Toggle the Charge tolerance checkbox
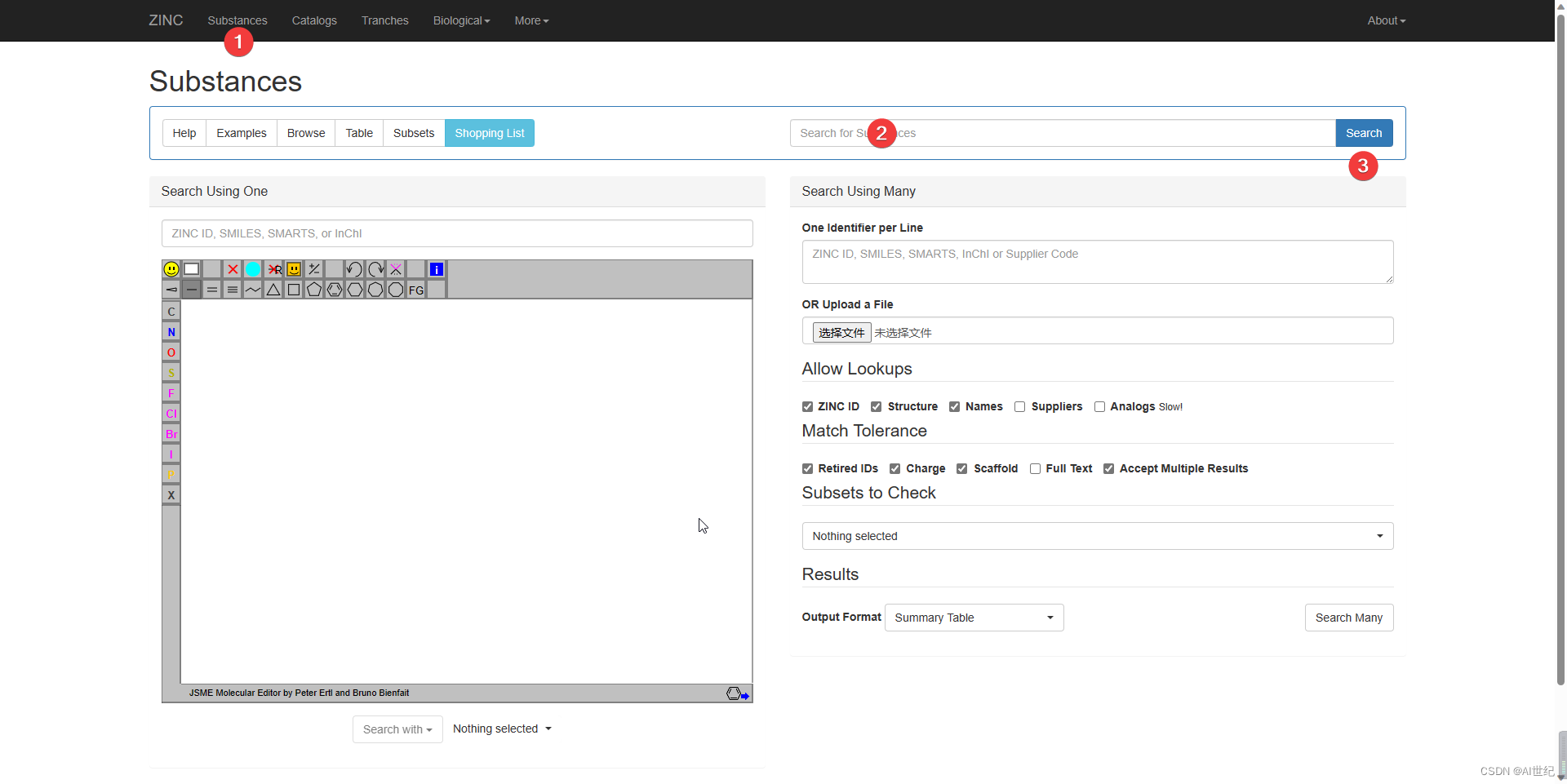The width and height of the screenshot is (1567, 784). click(894, 468)
